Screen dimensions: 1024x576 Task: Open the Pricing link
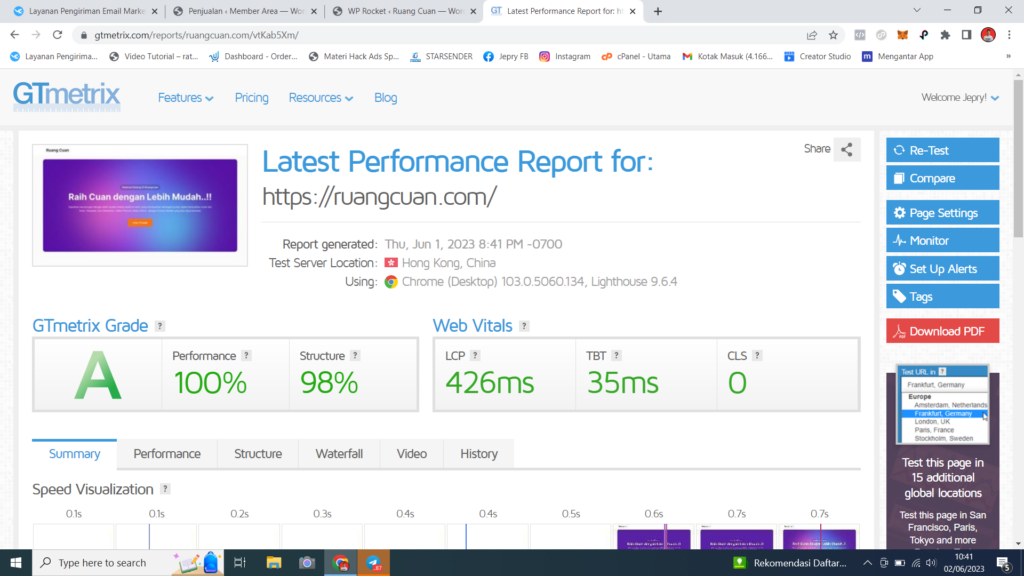coord(251,98)
